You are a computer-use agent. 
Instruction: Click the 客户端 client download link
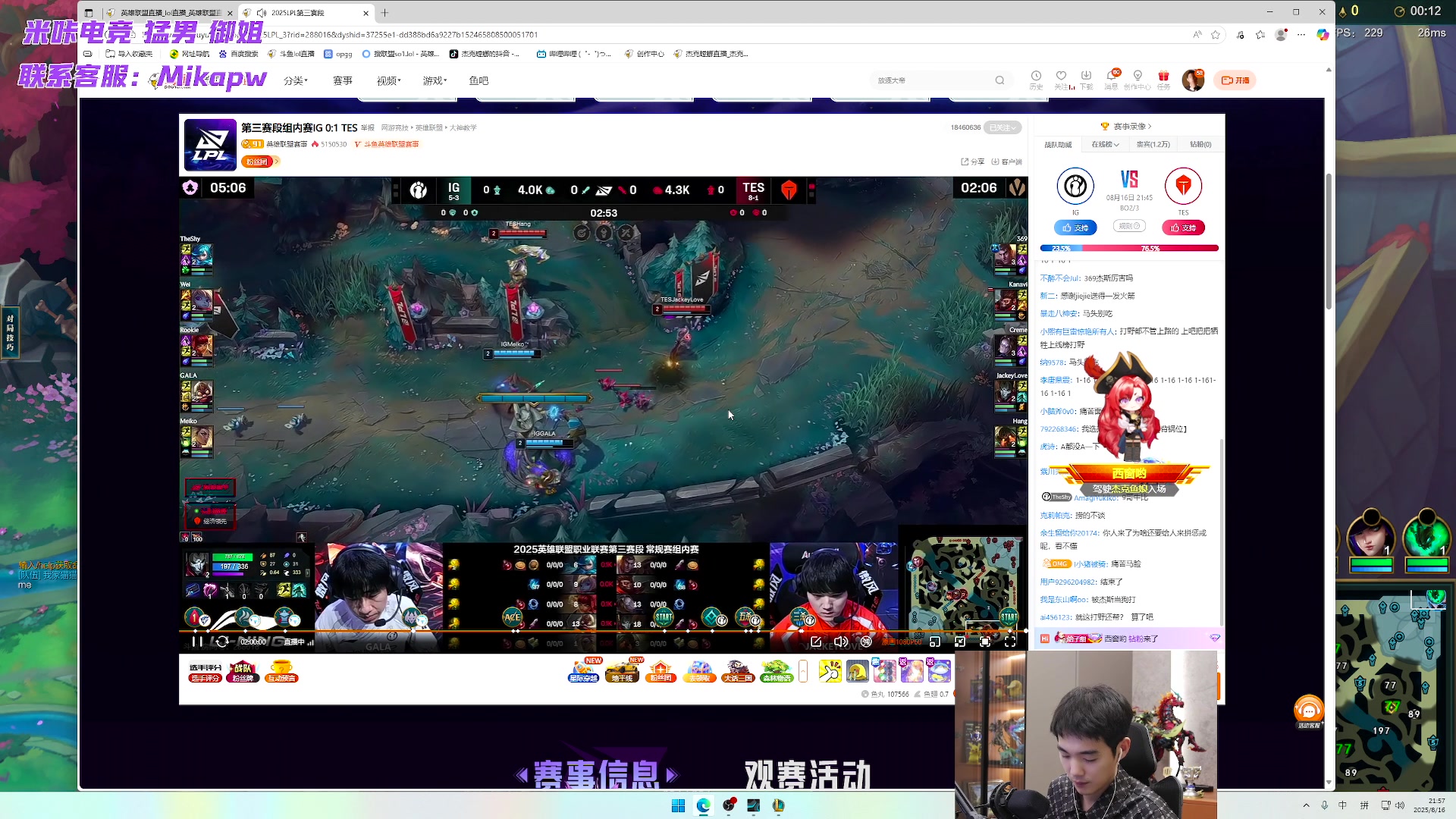(x=1006, y=162)
